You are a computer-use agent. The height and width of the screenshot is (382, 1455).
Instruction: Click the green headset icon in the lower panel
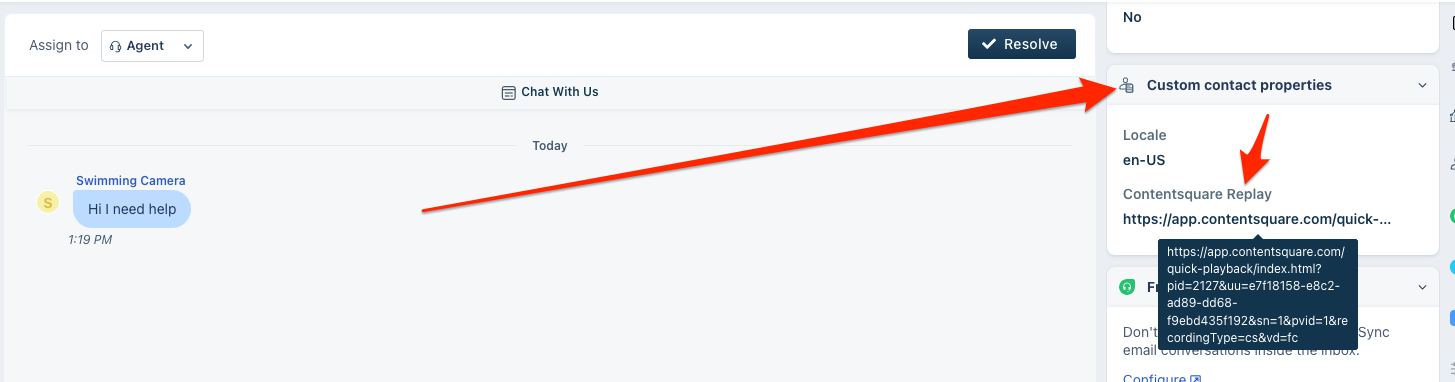[x=1127, y=287]
